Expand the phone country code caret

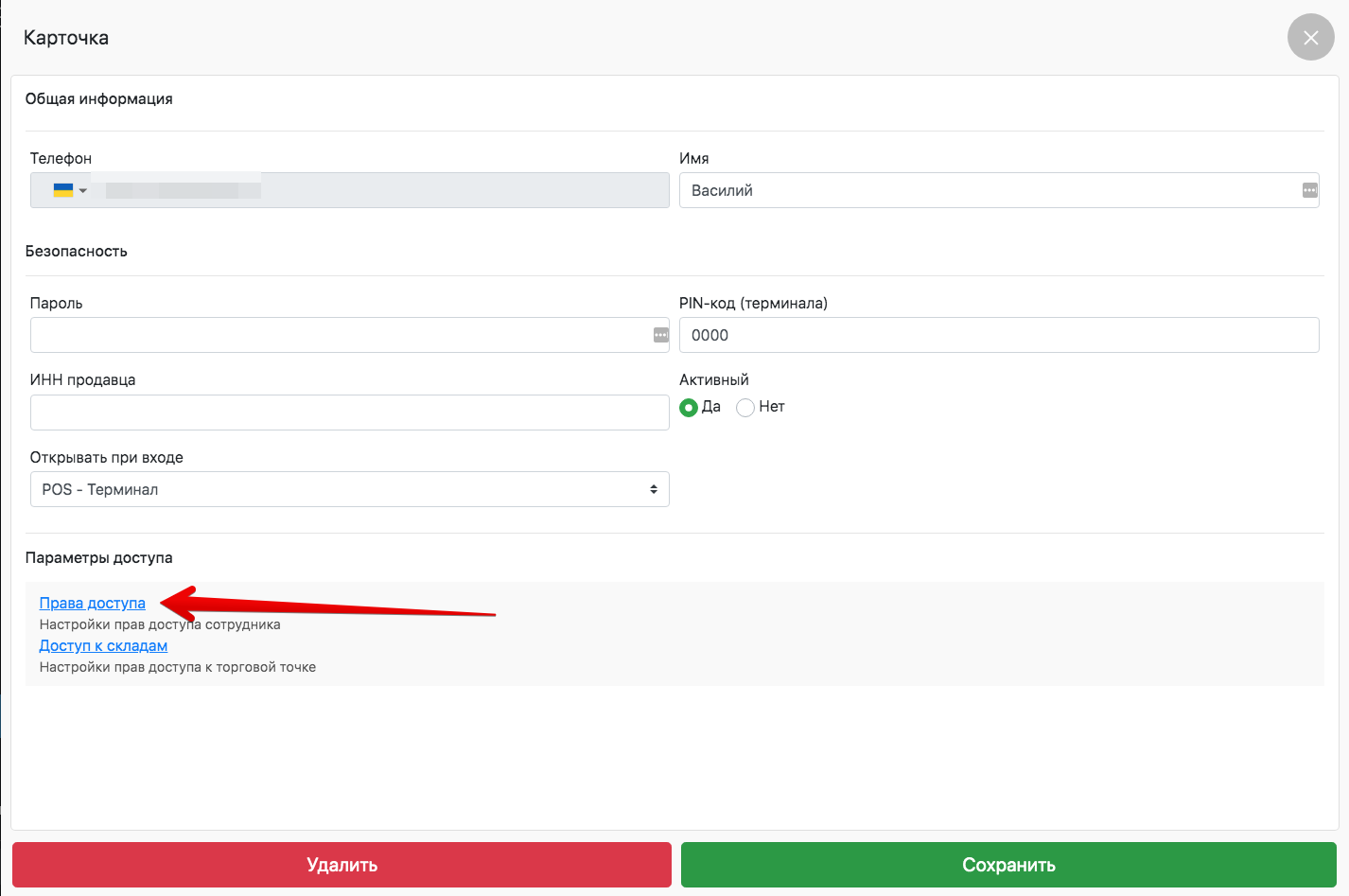coord(83,191)
